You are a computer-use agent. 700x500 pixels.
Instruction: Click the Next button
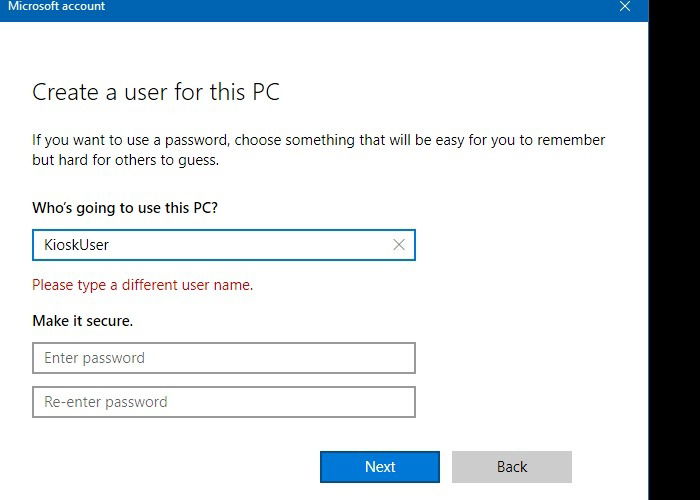[x=380, y=467]
